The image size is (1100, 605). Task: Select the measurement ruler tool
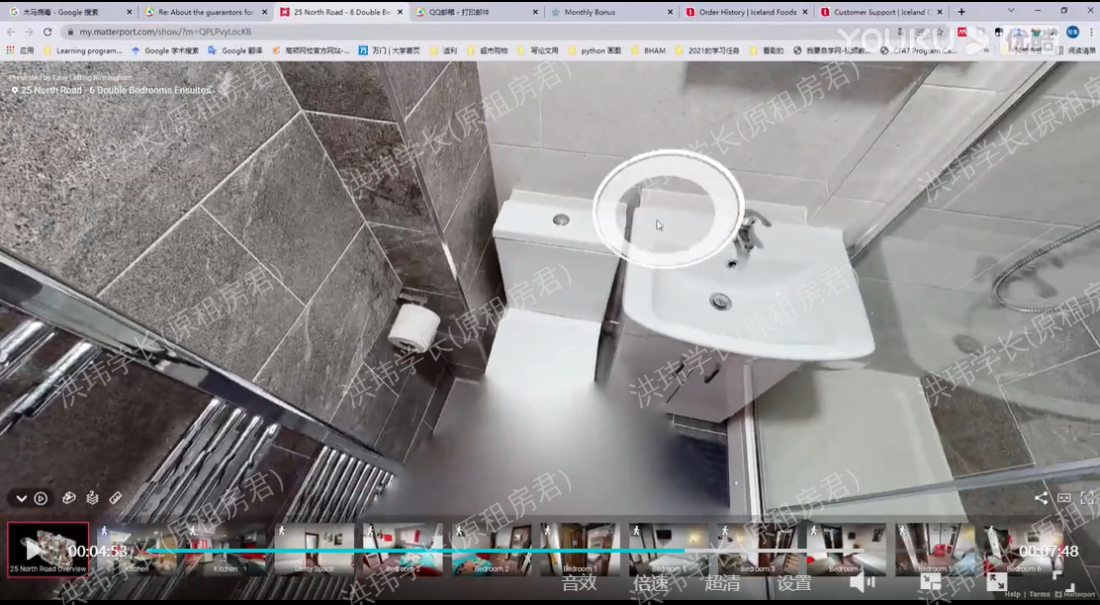pyautogui.click(x=115, y=497)
